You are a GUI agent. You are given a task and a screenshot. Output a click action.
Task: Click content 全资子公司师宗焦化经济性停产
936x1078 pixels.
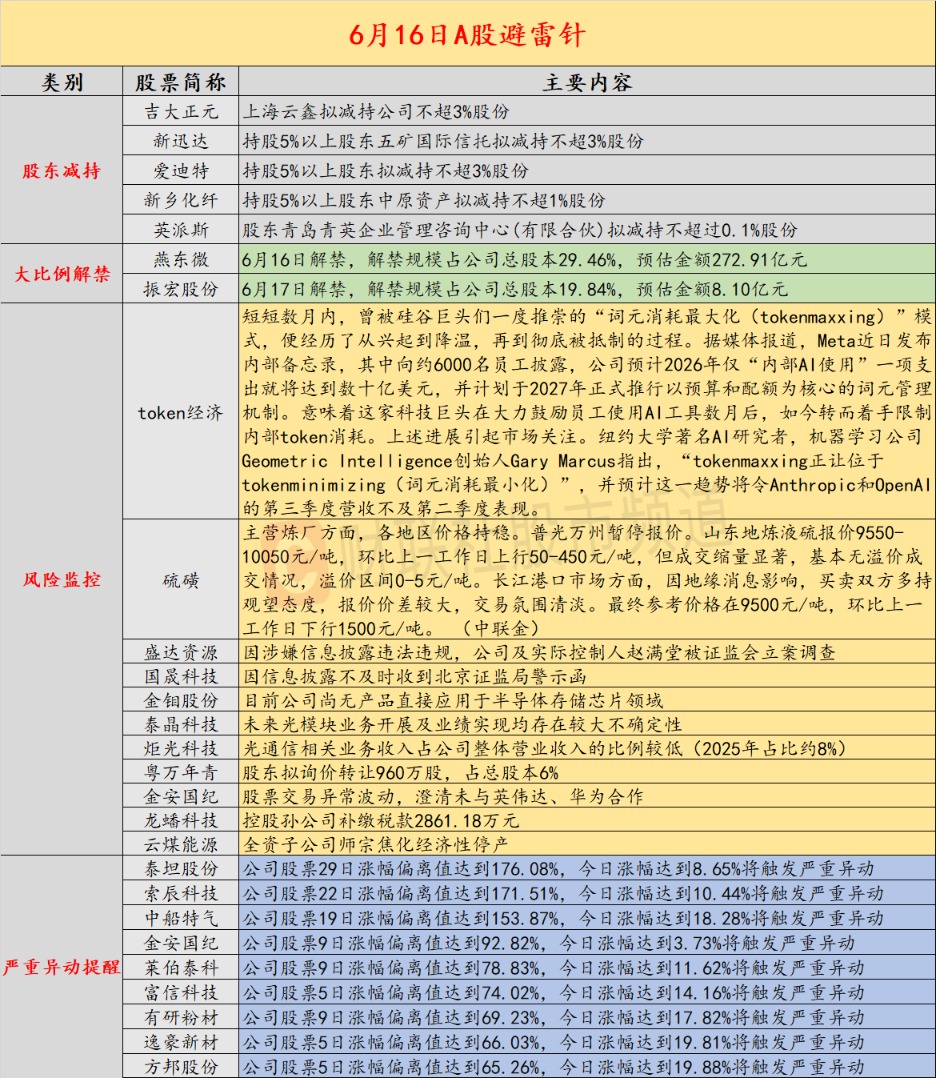[x=375, y=844]
